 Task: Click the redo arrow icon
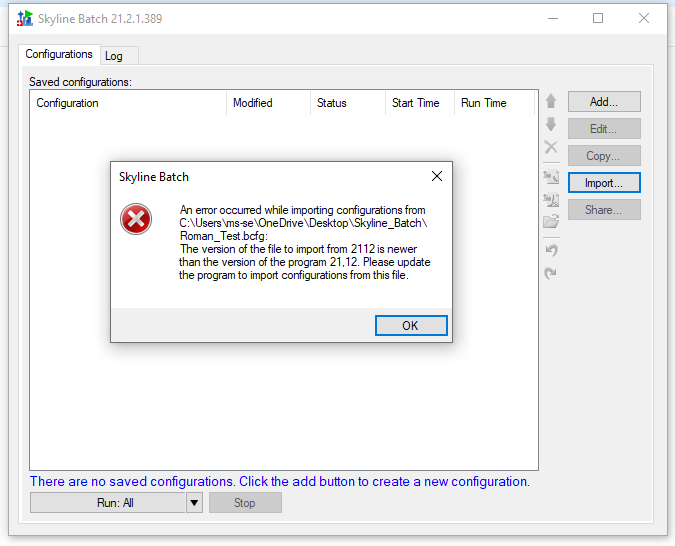pos(550,273)
